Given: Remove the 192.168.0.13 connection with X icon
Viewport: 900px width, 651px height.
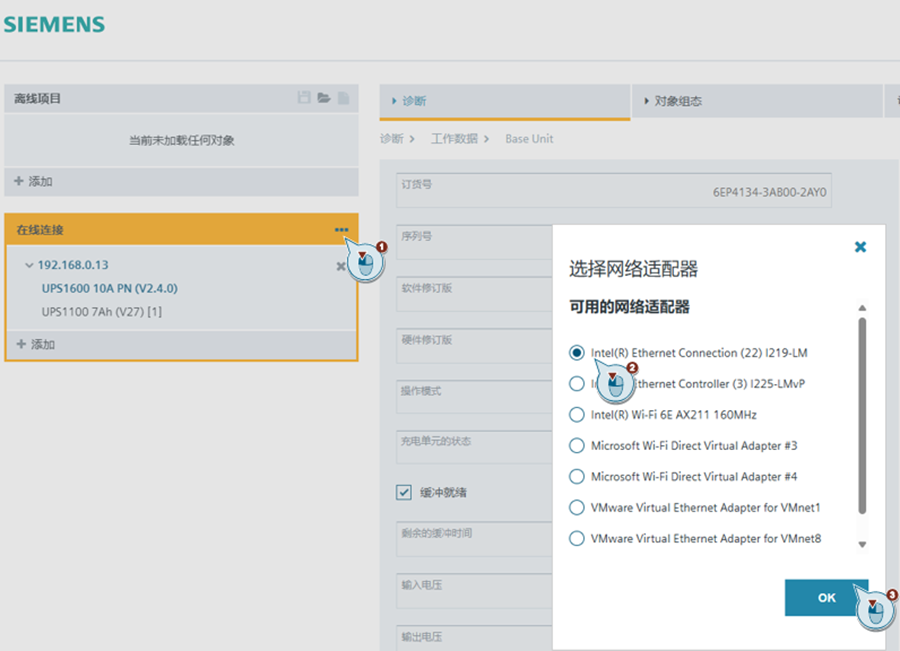Looking at the screenshot, I should click(341, 266).
